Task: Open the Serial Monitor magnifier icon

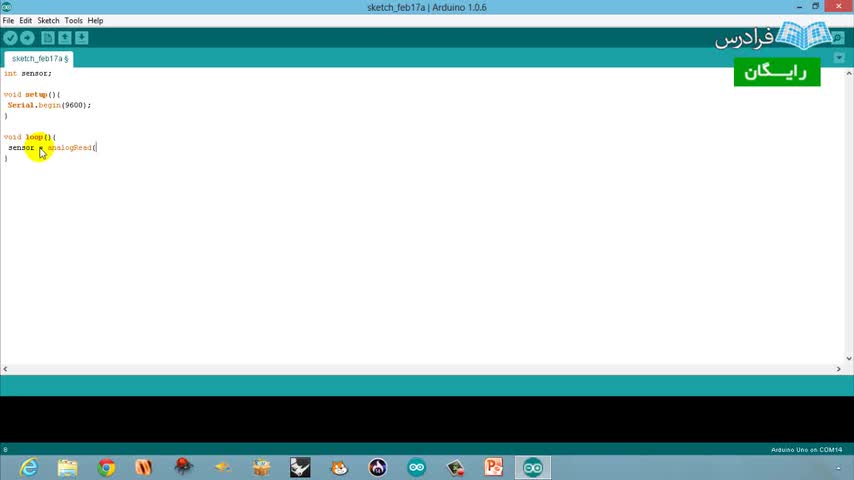Action: (x=839, y=38)
